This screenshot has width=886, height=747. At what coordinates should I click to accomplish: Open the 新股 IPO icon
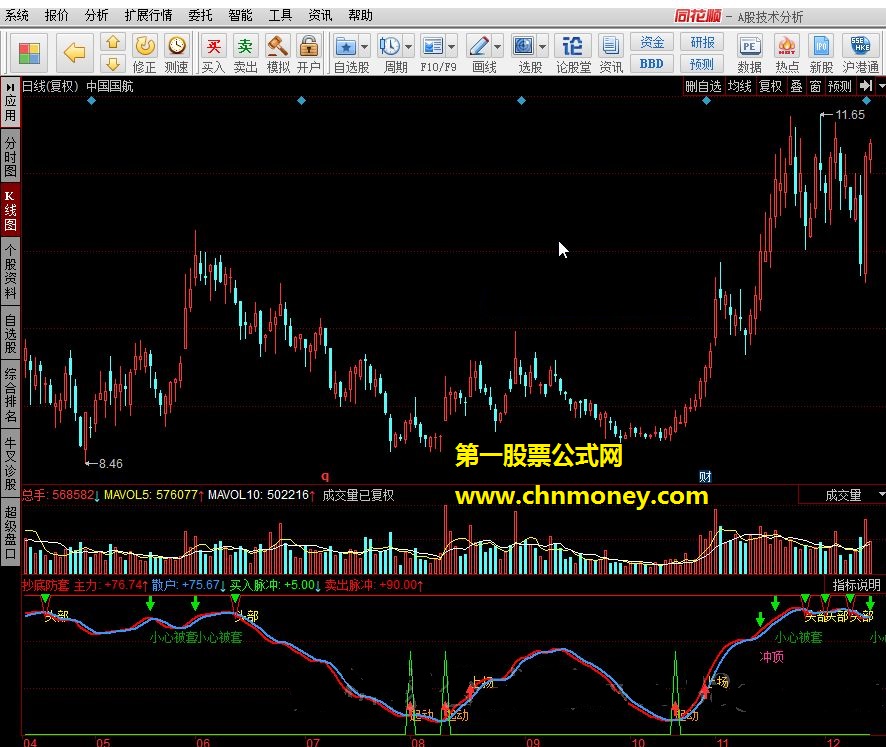point(821,54)
